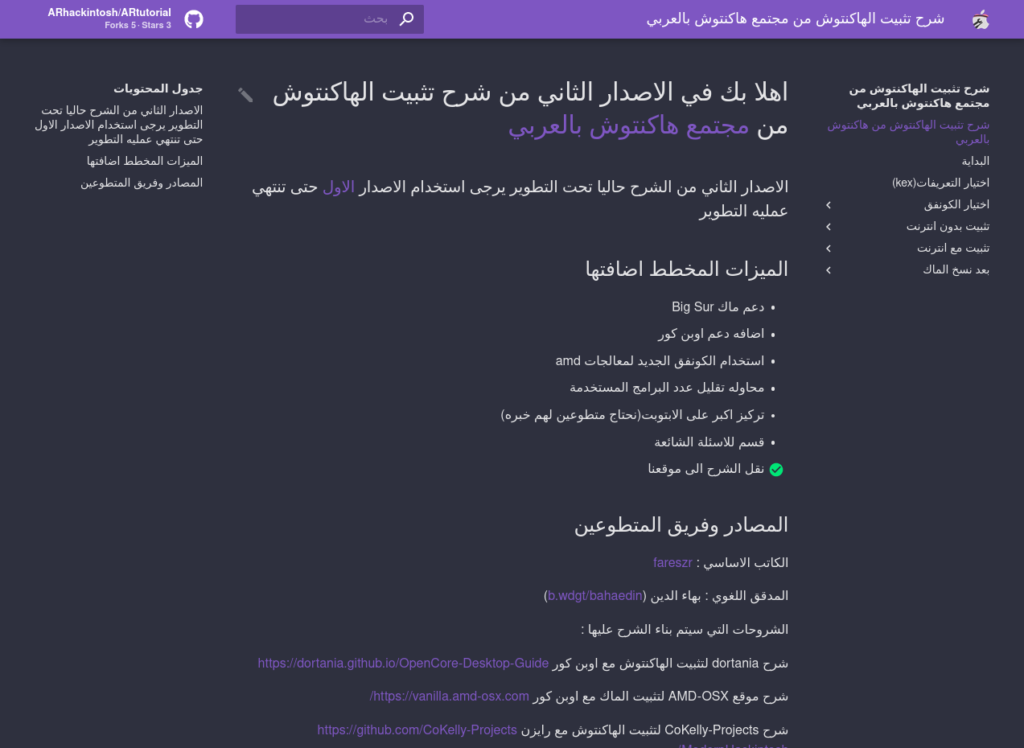This screenshot has width=1024, height=748.
Task: Open the fareszr author link
Action: coord(672,563)
